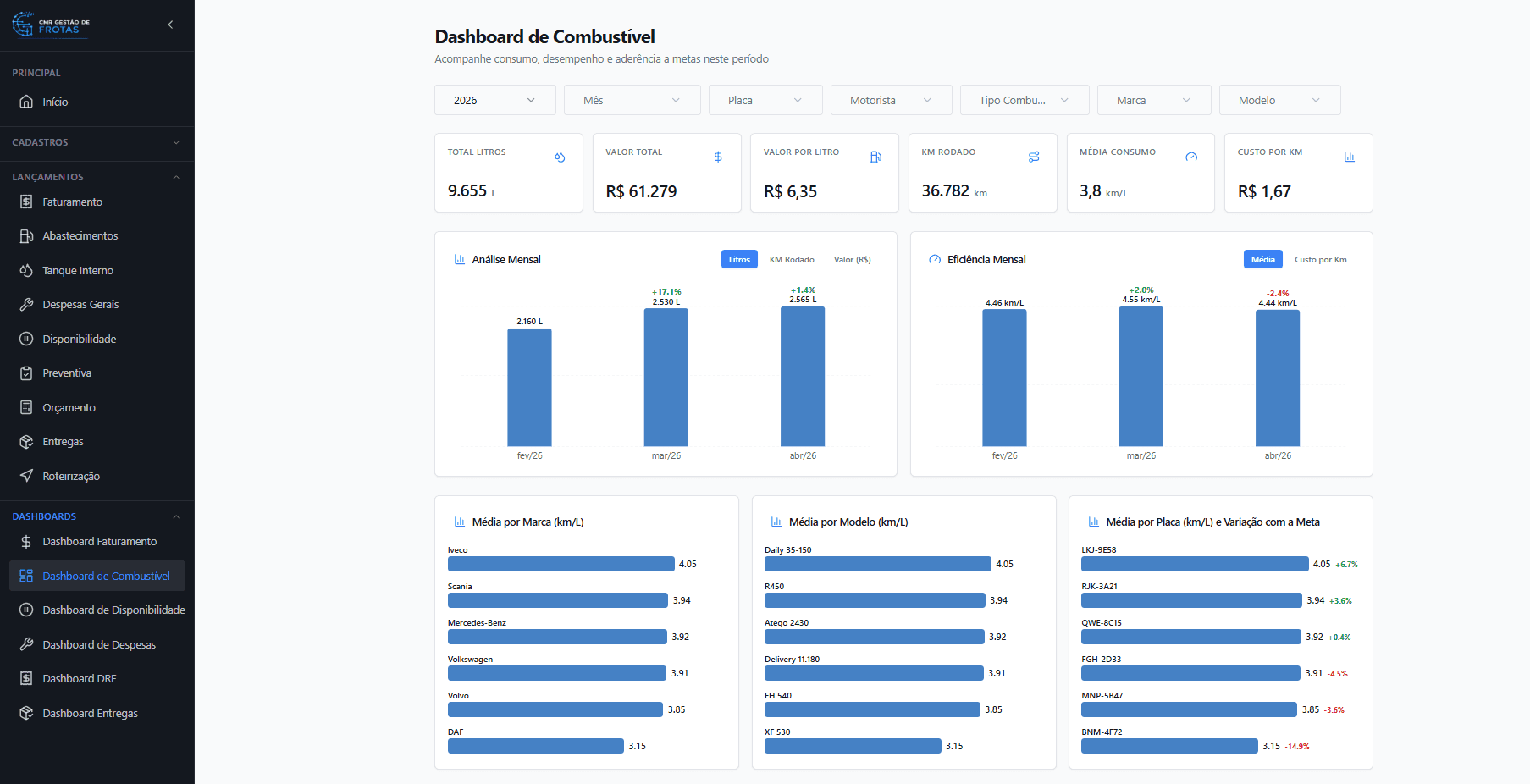Screen dimensions: 1530x784
Task: Click the Faturamento invoice icon
Action: coord(26,202)
